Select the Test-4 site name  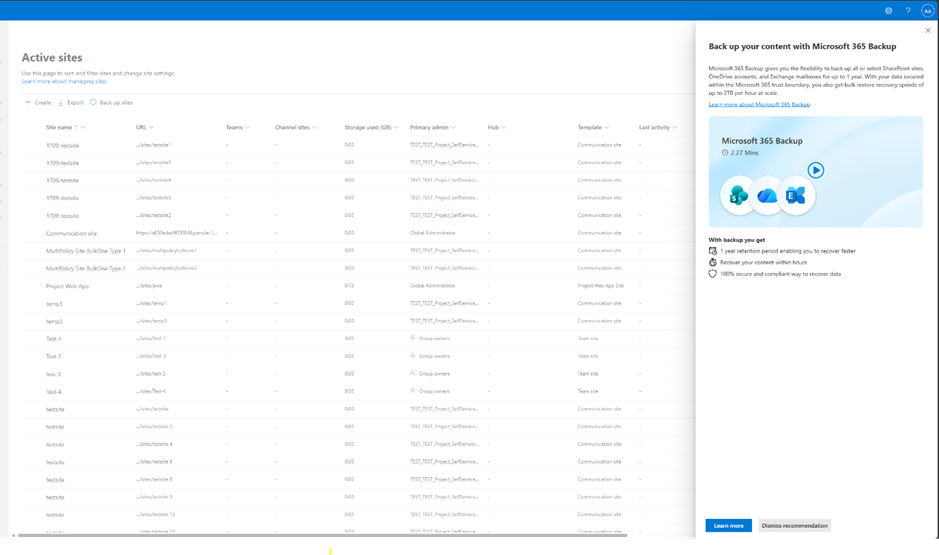point(53,392)
